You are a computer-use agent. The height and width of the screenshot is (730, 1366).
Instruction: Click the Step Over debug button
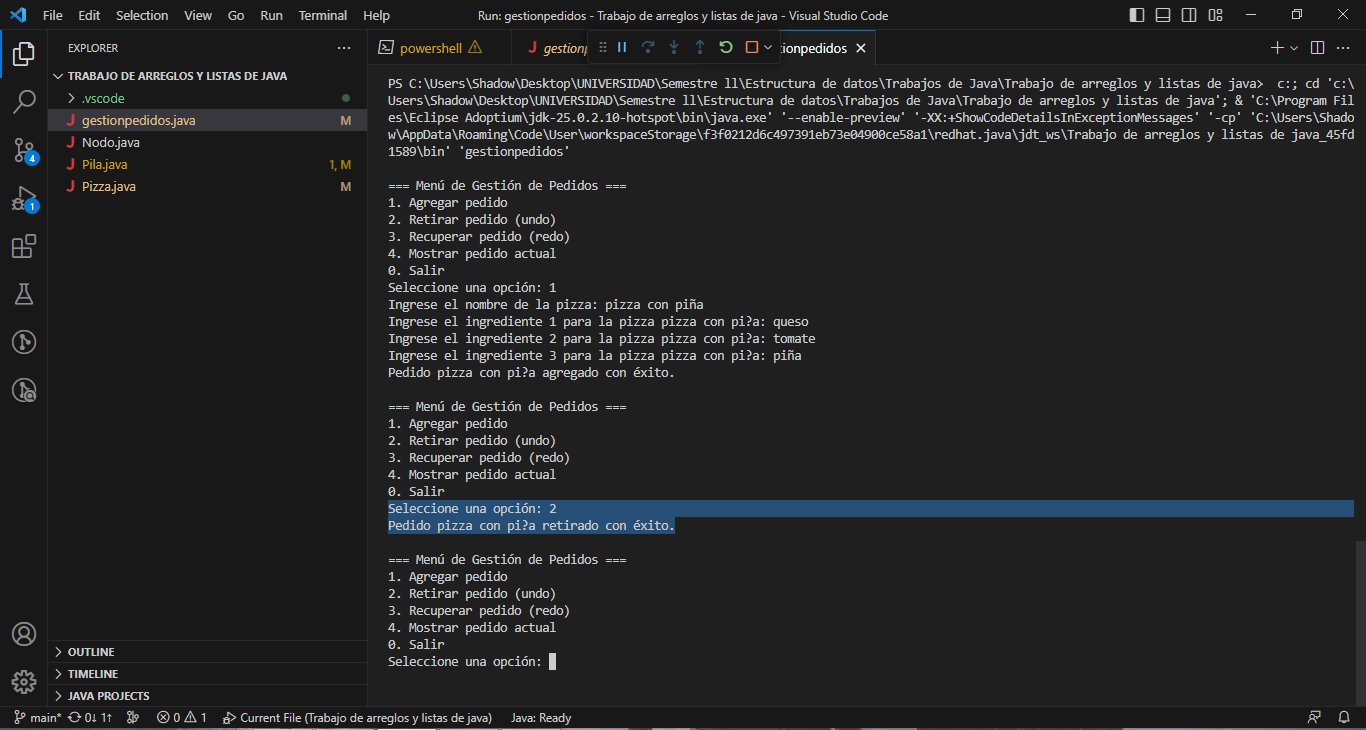click(648, 47)
